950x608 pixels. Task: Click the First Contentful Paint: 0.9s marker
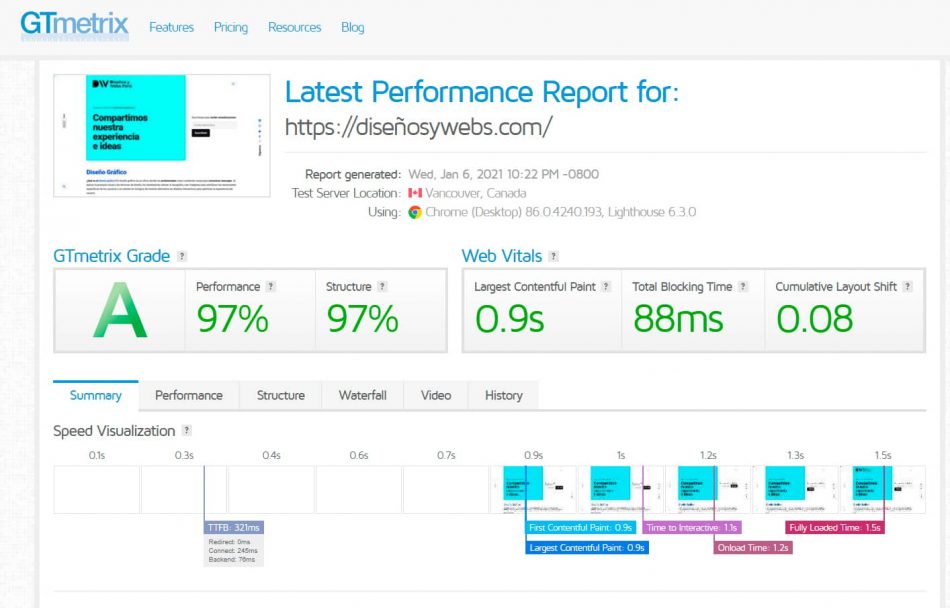(580, 527)
